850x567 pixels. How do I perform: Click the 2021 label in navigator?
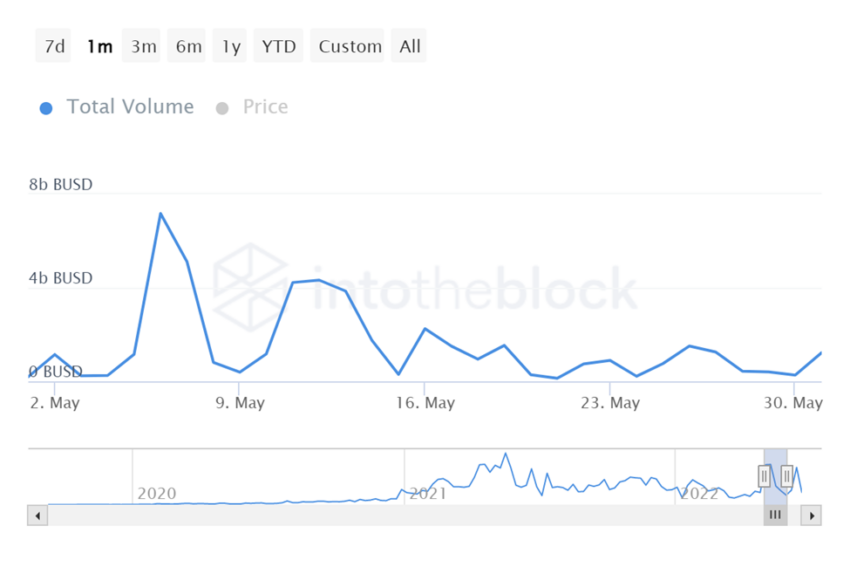tap(427, 493)
